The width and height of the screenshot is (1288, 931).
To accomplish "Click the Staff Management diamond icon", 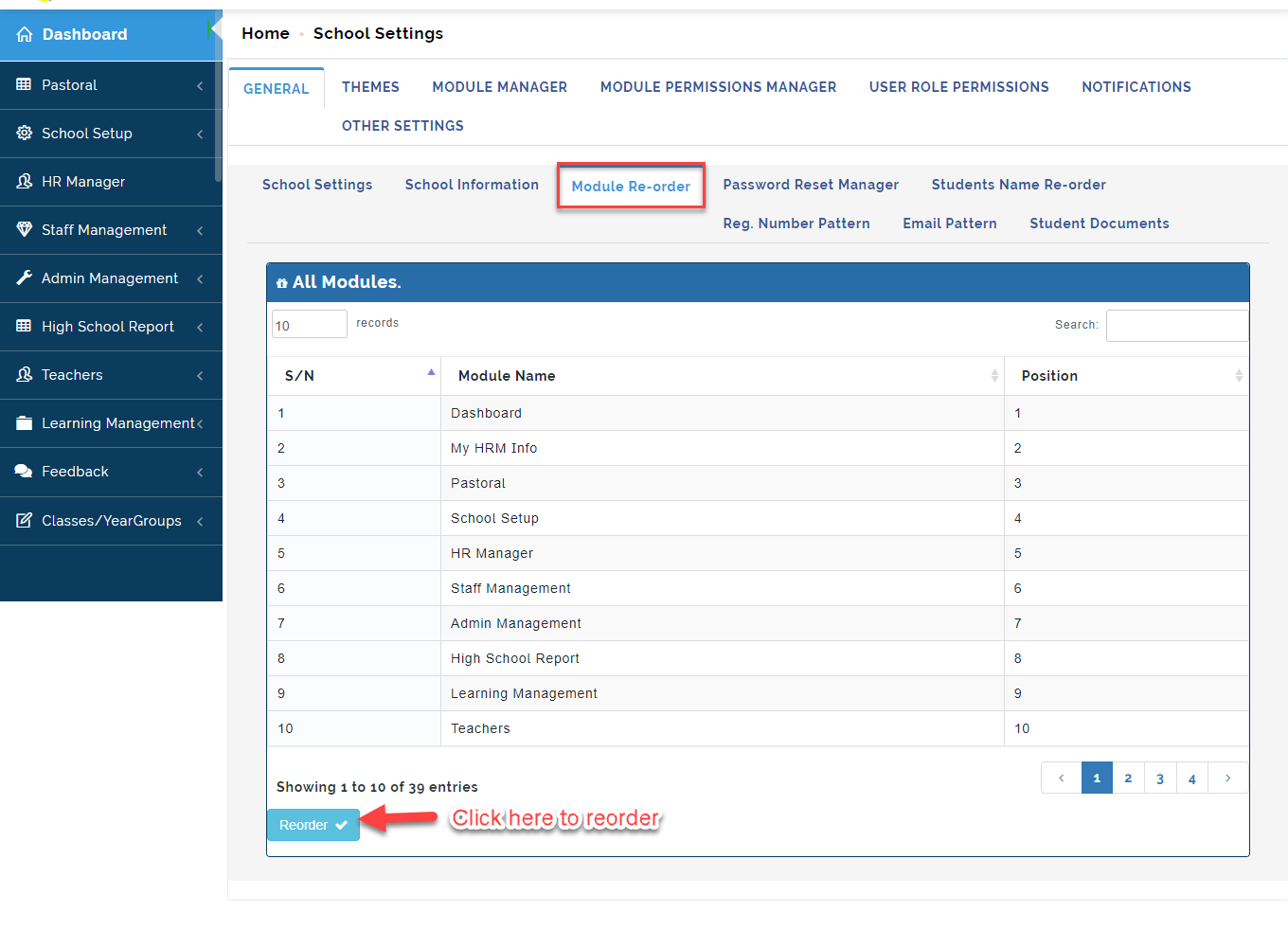I will (25, 230).
